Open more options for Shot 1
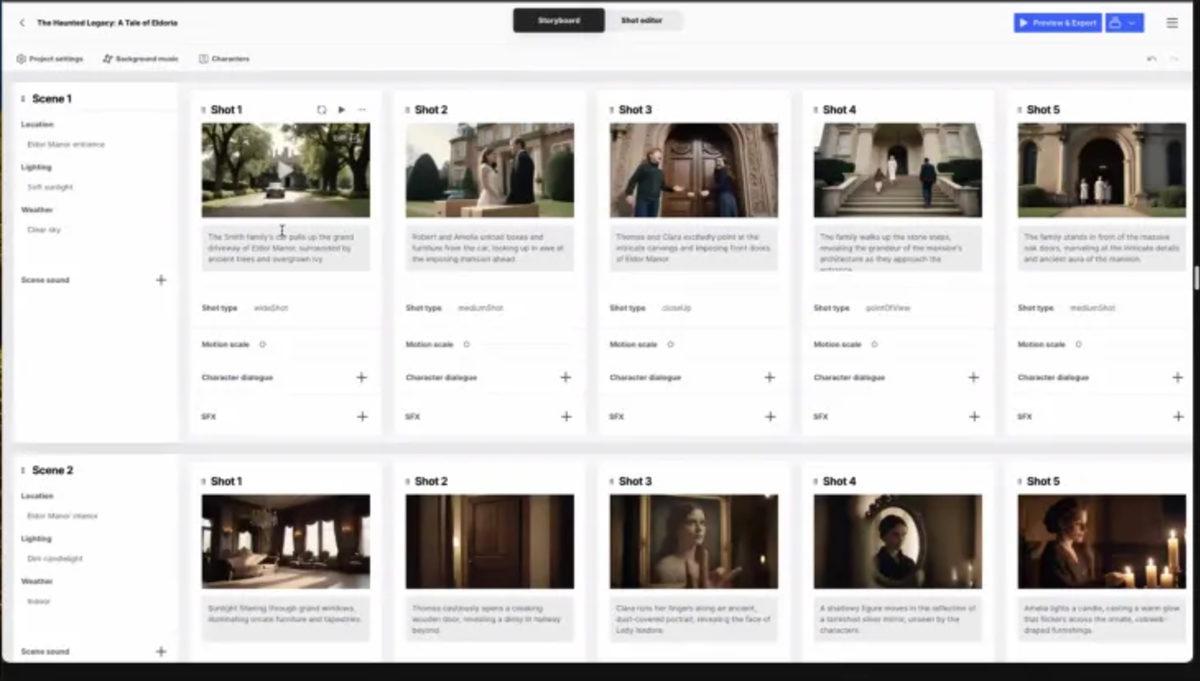The width and height of the screenshot is (1200, 681). tap(364, 110)
